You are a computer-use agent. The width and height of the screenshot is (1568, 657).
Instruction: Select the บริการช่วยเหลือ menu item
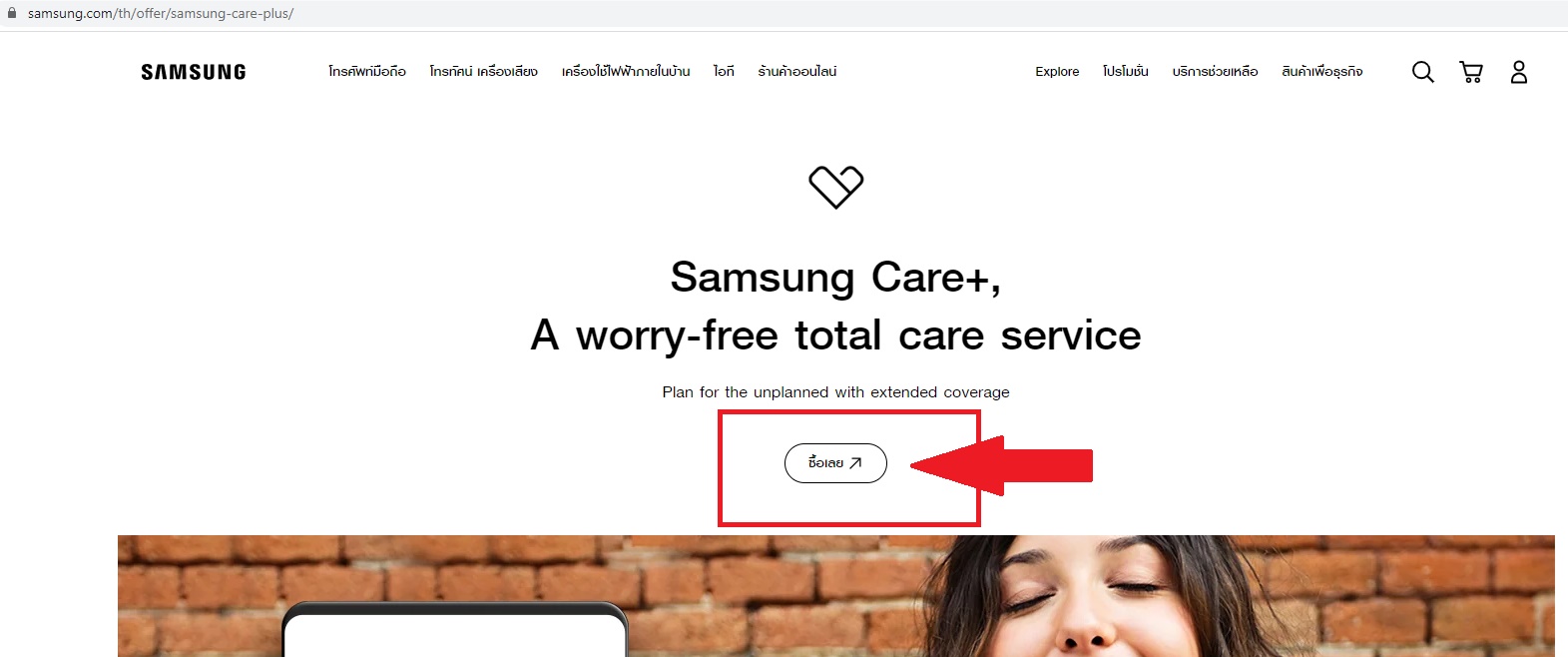coord(1215,72)
